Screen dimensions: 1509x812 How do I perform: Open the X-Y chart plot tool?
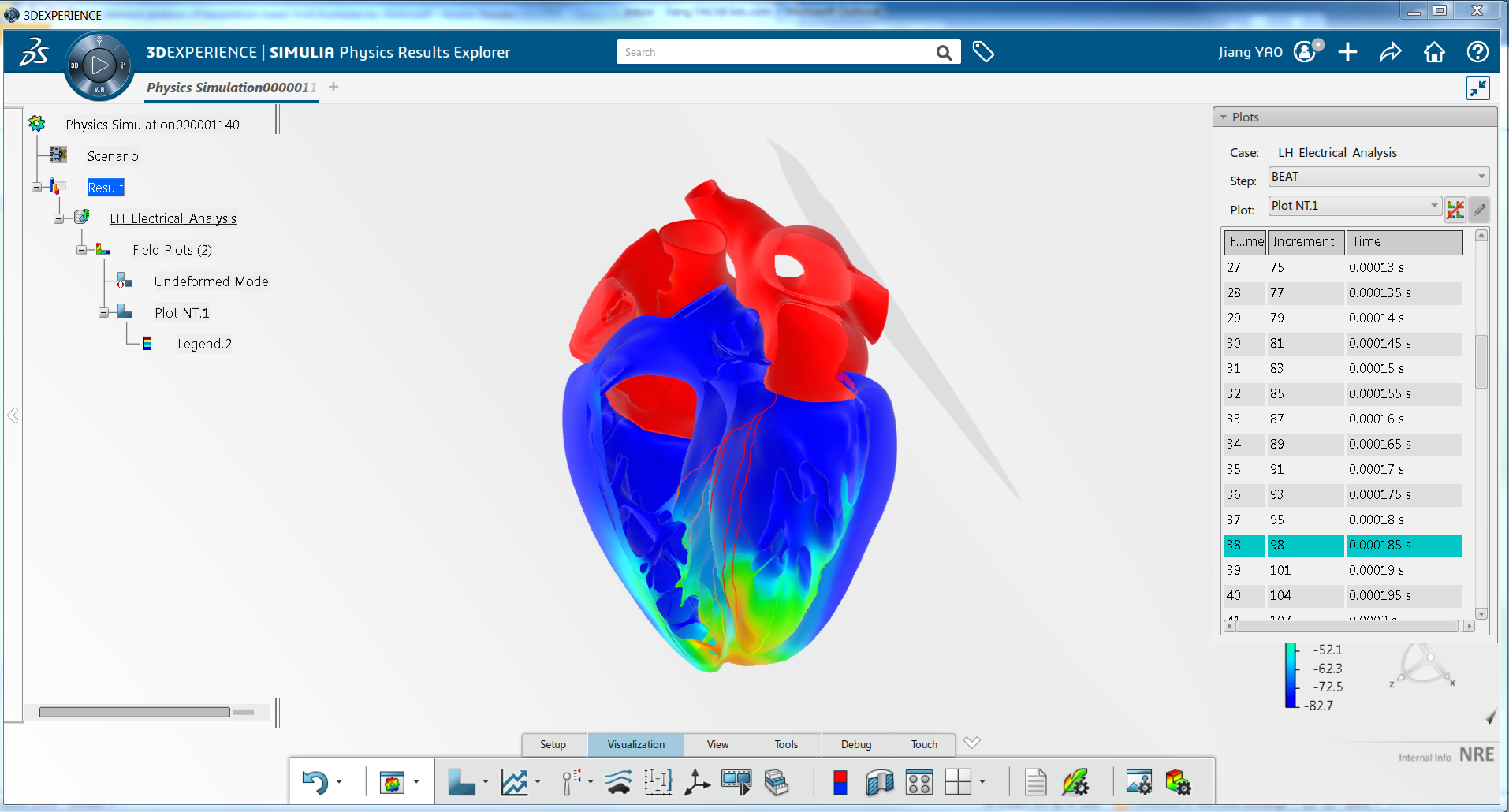tap(514, 782)
